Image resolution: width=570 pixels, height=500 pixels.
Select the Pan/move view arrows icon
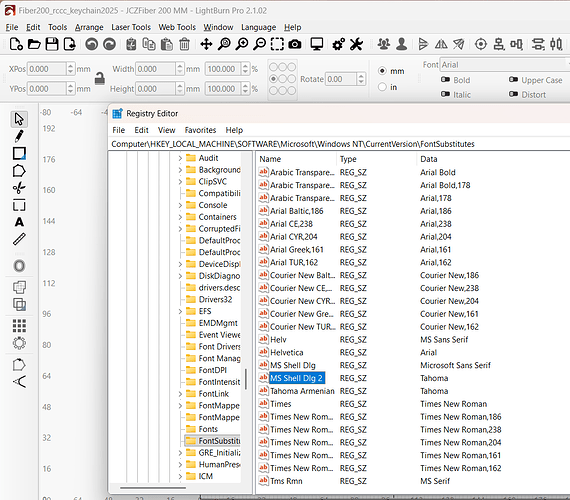pyautogui.click(x=206, y=44)
